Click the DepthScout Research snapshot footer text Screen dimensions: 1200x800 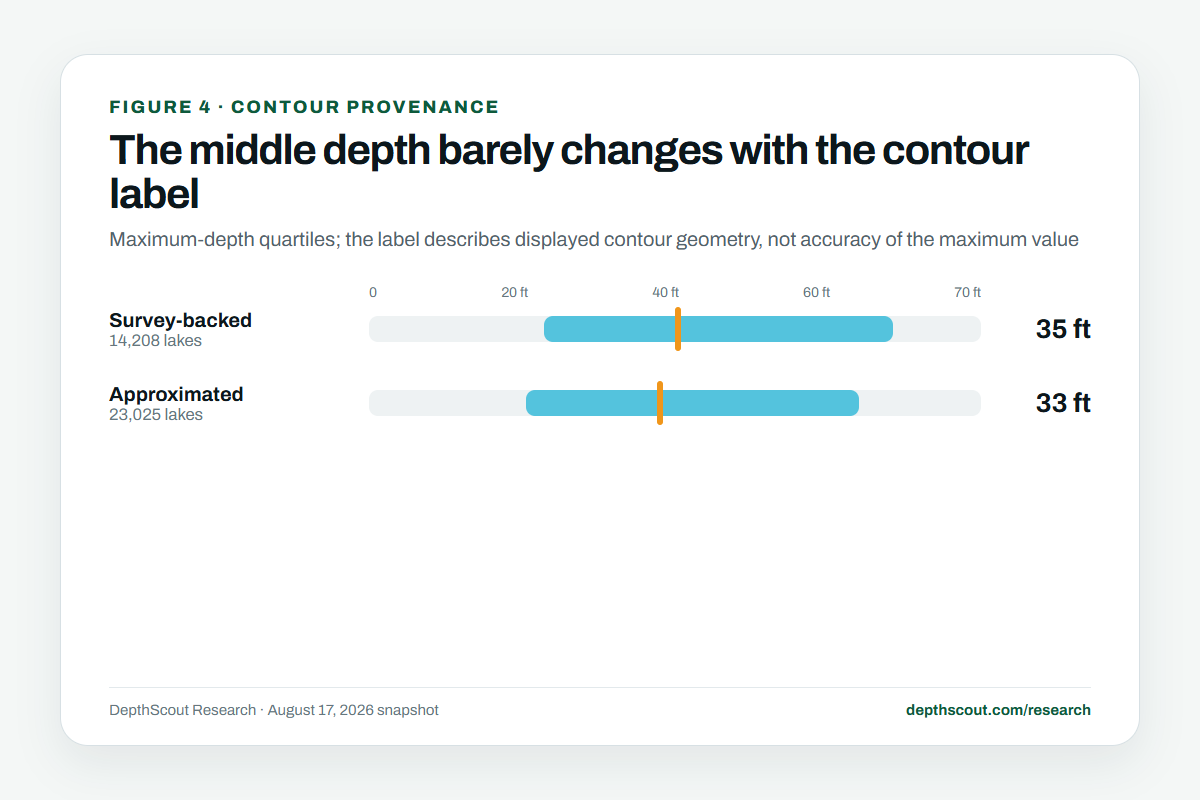point(274,710)
